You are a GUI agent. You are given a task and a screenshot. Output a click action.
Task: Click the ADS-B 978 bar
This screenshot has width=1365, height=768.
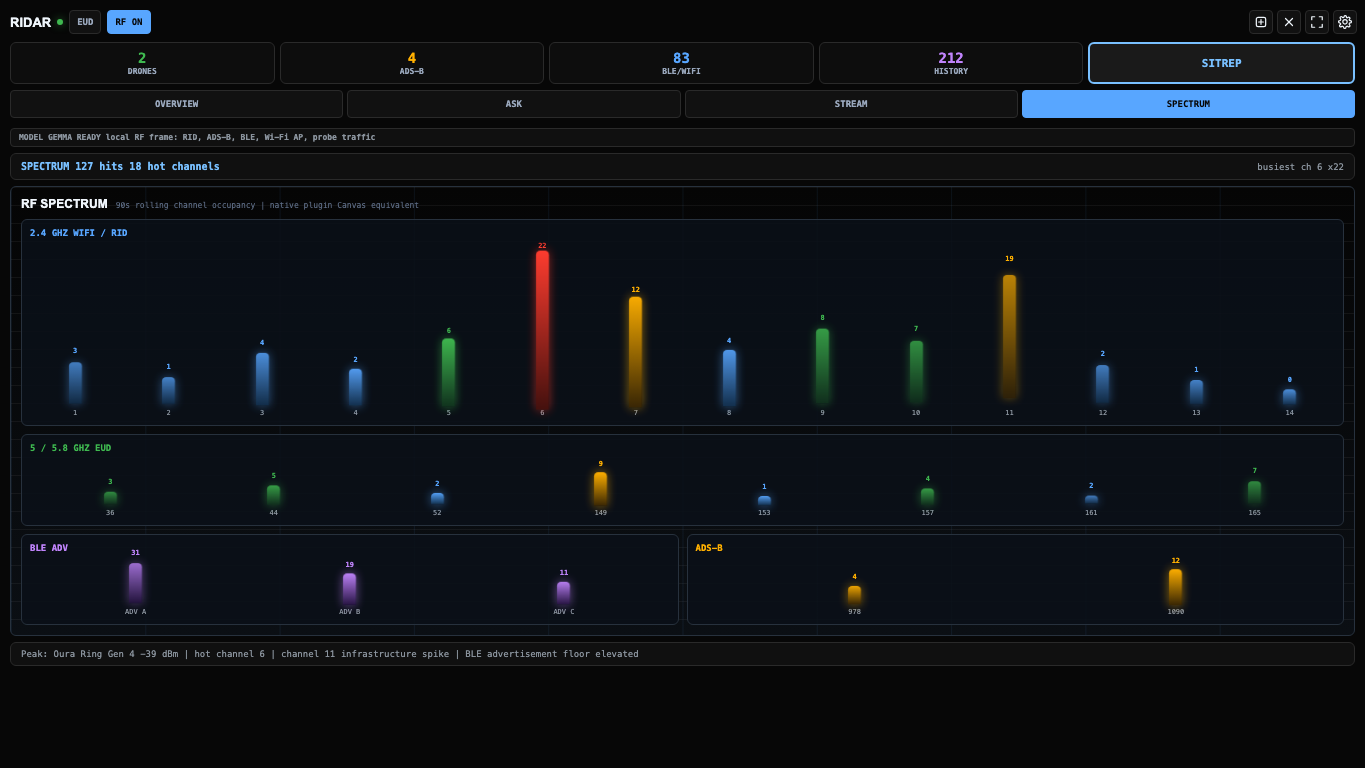pos(854,595)
